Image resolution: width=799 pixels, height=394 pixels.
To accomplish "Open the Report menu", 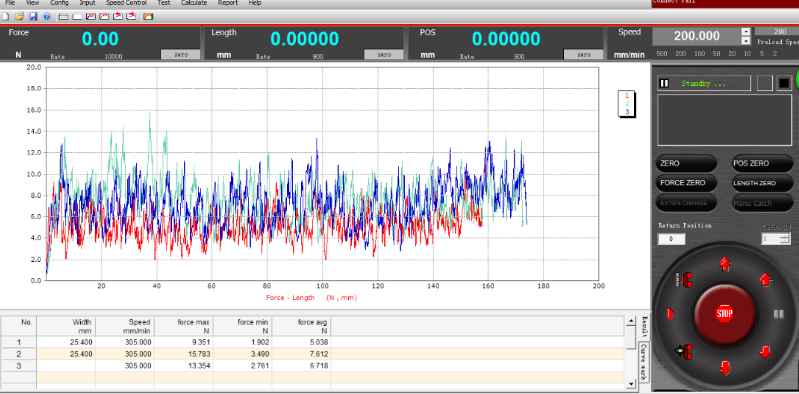I will [x=228, y=3].
